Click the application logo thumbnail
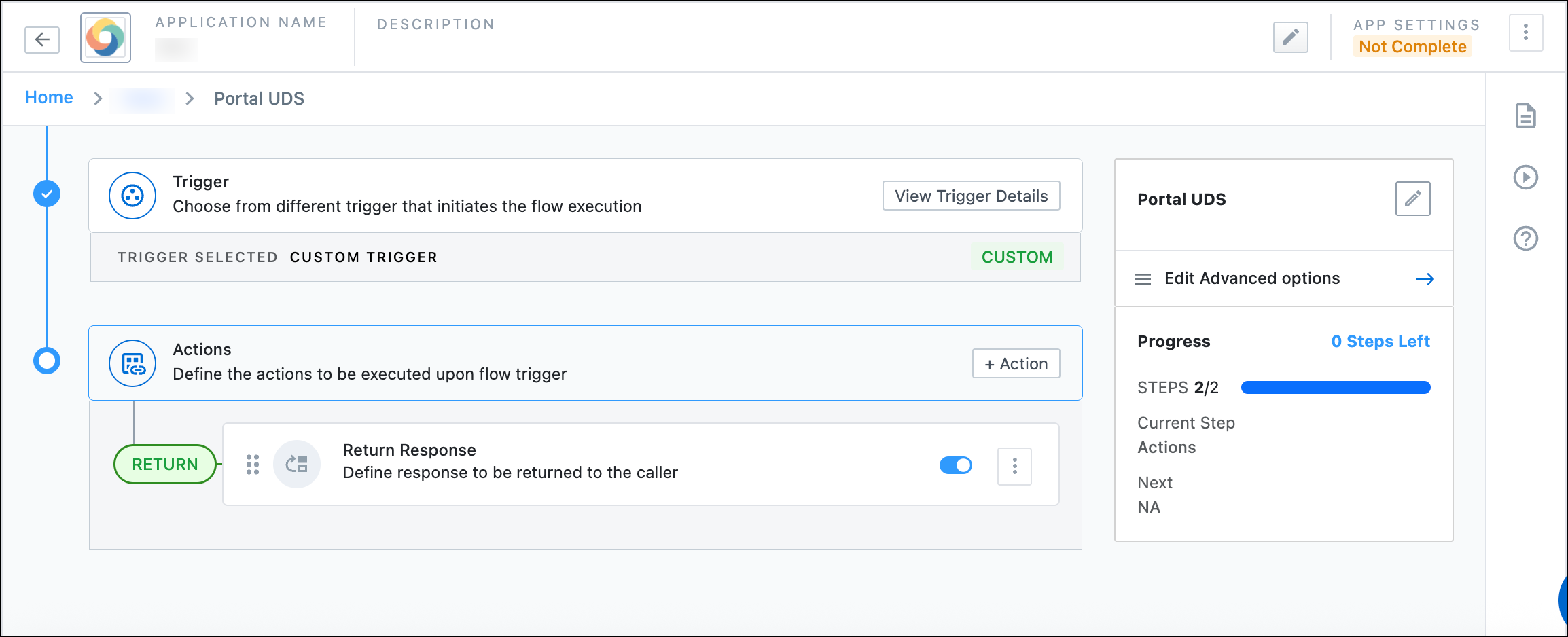Viewport: 1568px width, 637px height. click(105, 38)
